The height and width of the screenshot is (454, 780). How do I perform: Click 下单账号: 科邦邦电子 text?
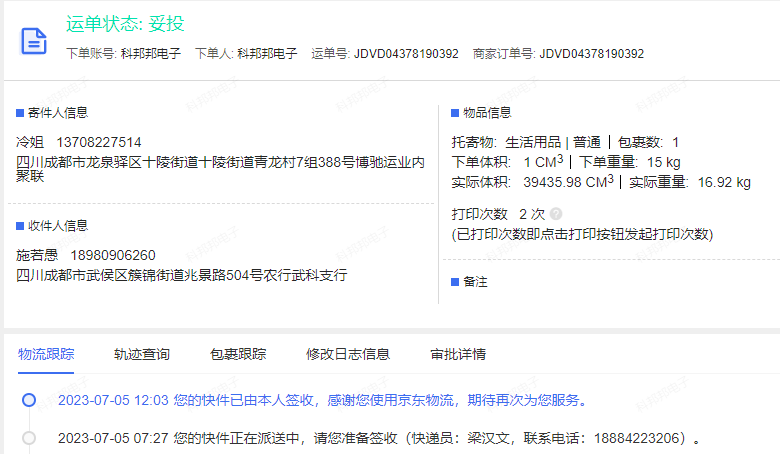(123, 54)
